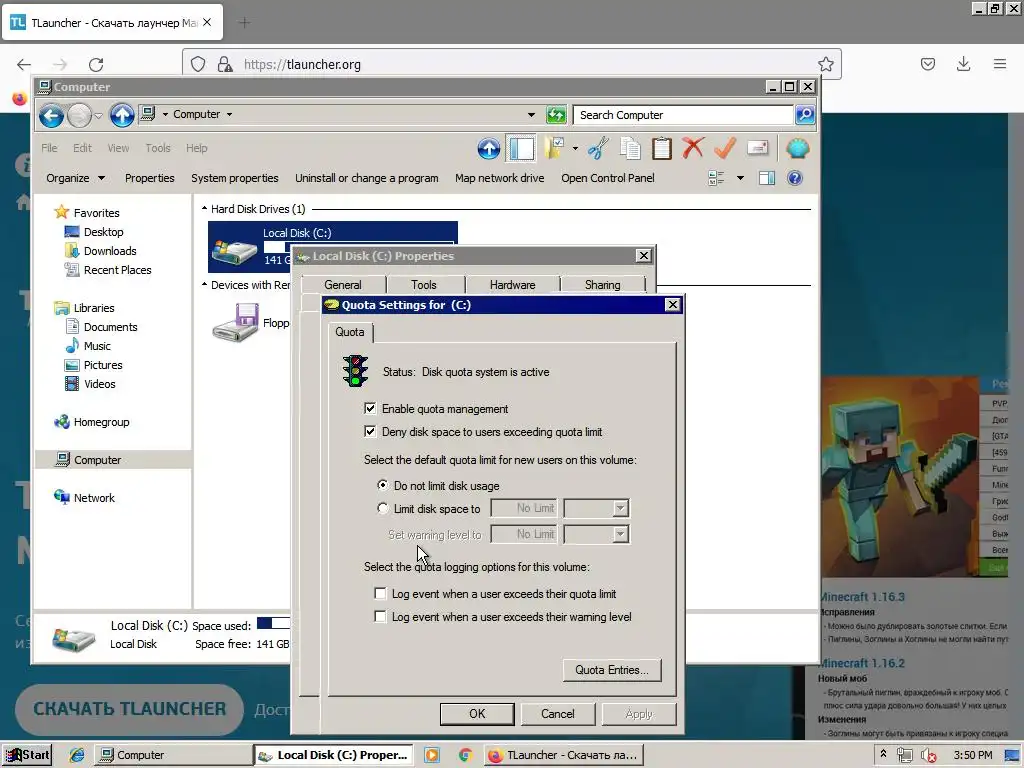The image size is (1024, 768).
Task: Click the Save to Pocket icon in Firefox
Action: (928, 63)
